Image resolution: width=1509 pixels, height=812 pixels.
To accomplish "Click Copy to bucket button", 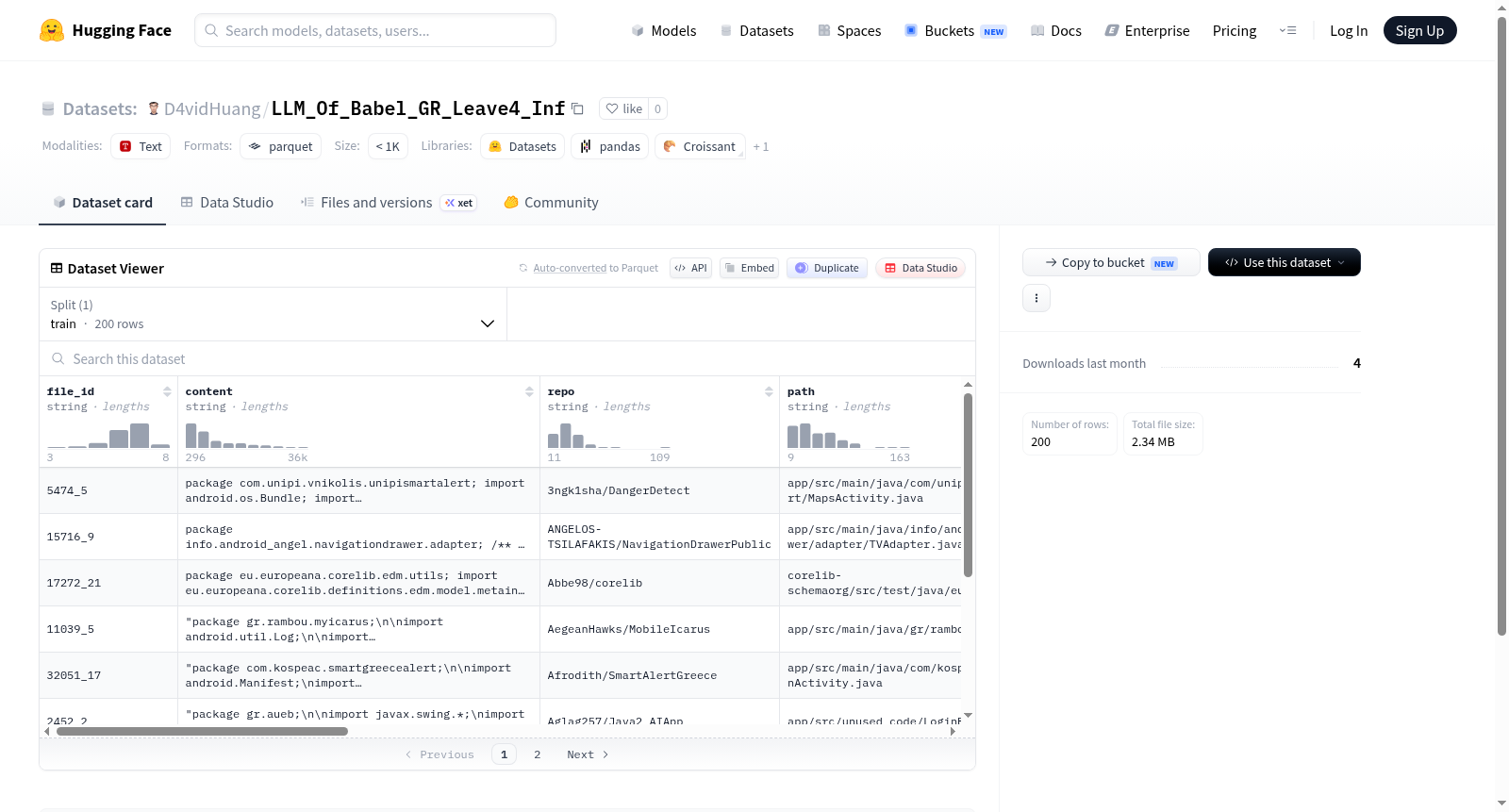I will point(1111,262).
